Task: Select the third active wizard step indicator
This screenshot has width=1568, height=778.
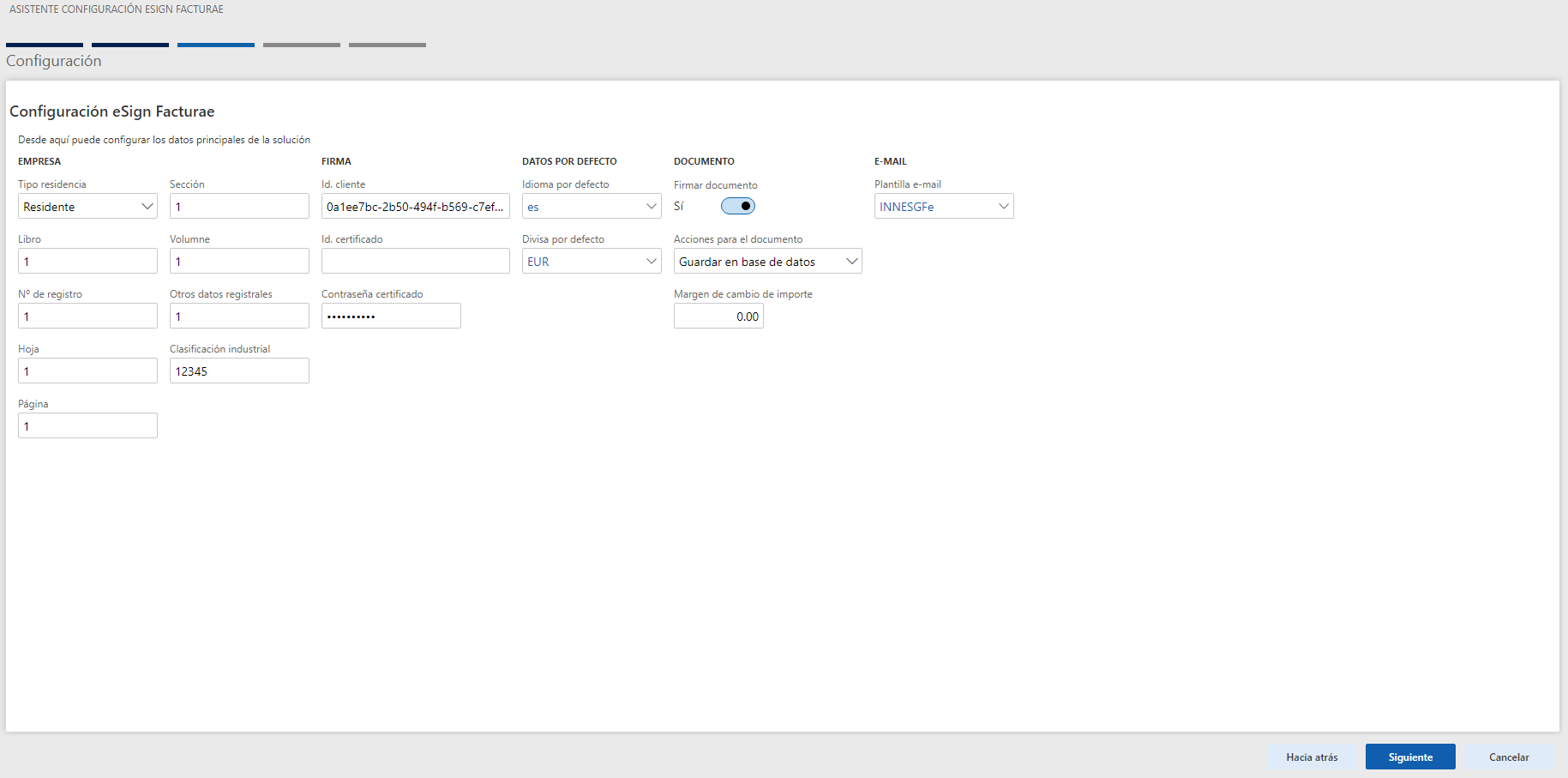Action: (x=216, y=45)
